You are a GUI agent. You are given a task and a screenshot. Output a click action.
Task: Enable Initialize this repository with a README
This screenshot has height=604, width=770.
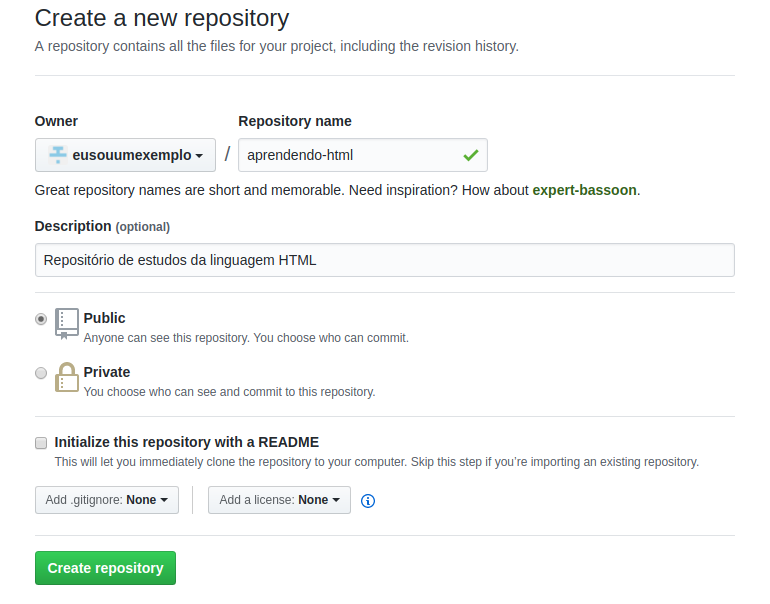[41, 442]
